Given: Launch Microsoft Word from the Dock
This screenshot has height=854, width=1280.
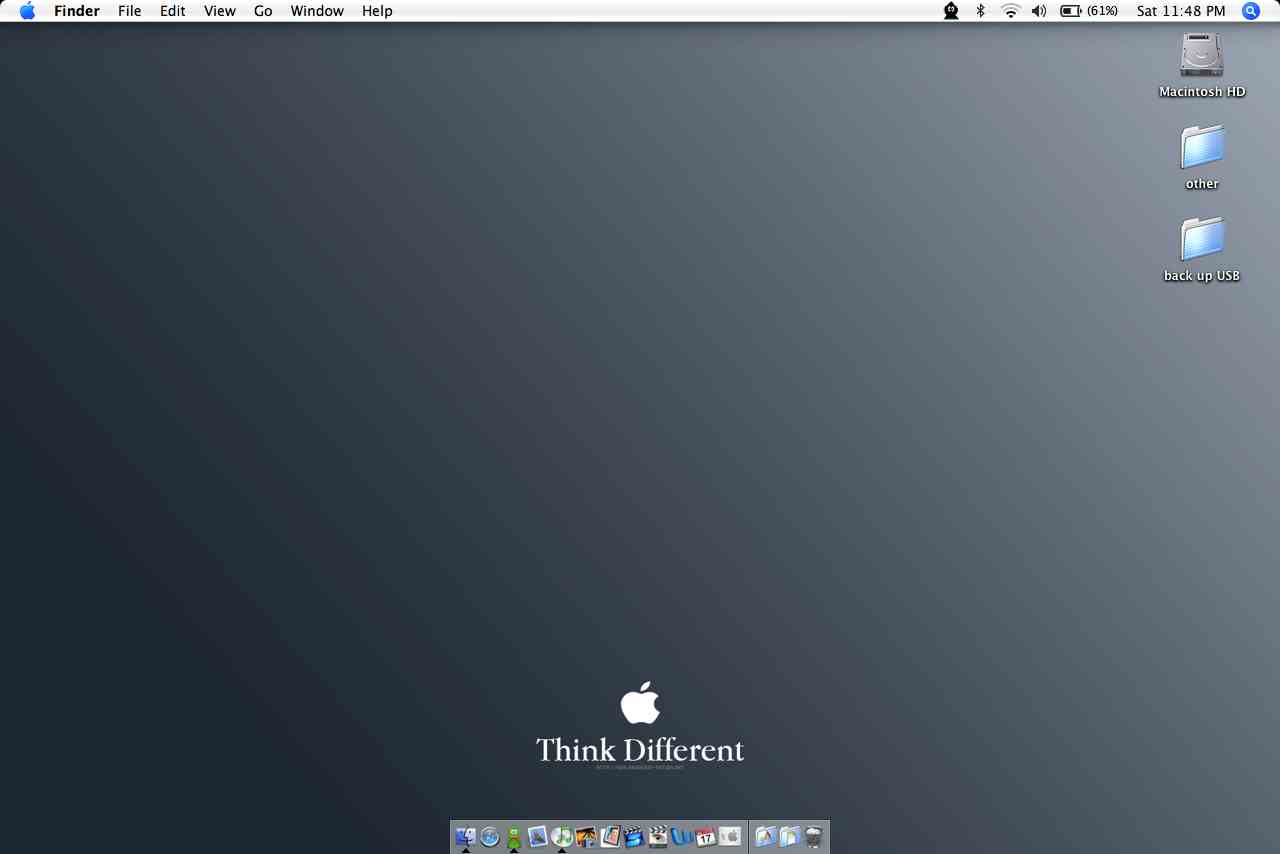Looking at the screenshot, I should pyautogui.click(x=682, y=836).
